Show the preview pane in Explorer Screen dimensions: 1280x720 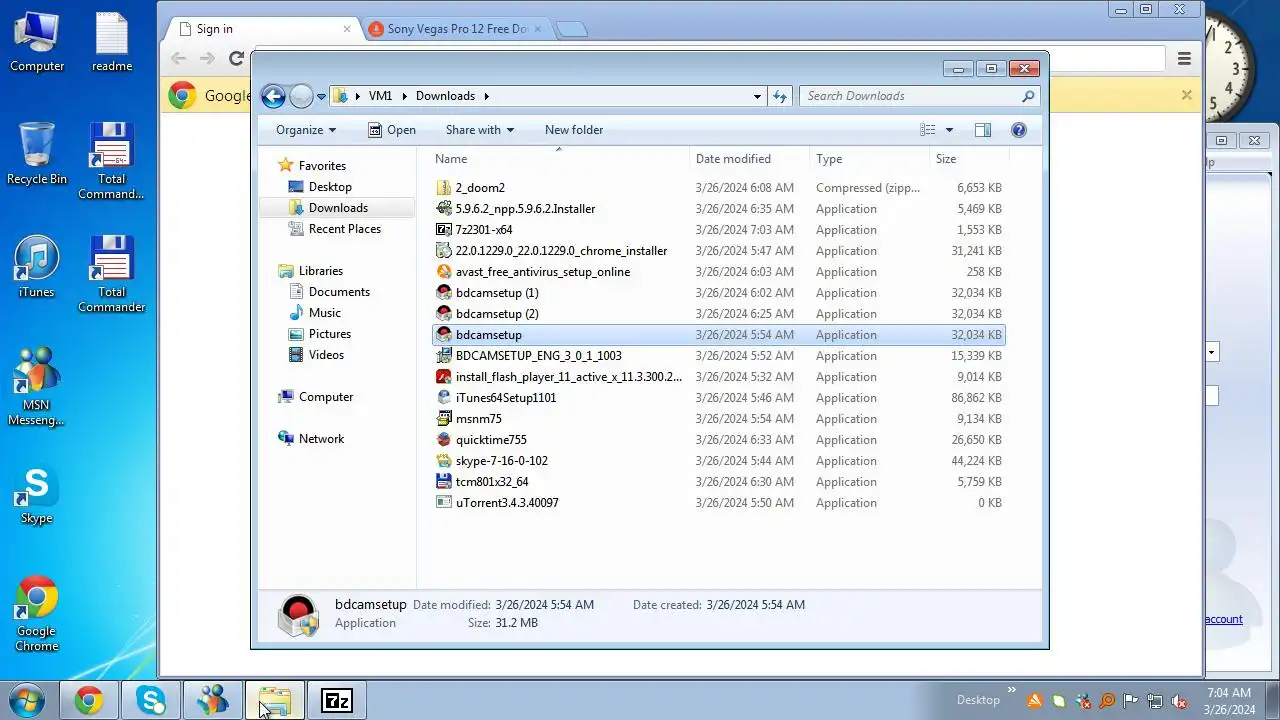pos(983,130)
